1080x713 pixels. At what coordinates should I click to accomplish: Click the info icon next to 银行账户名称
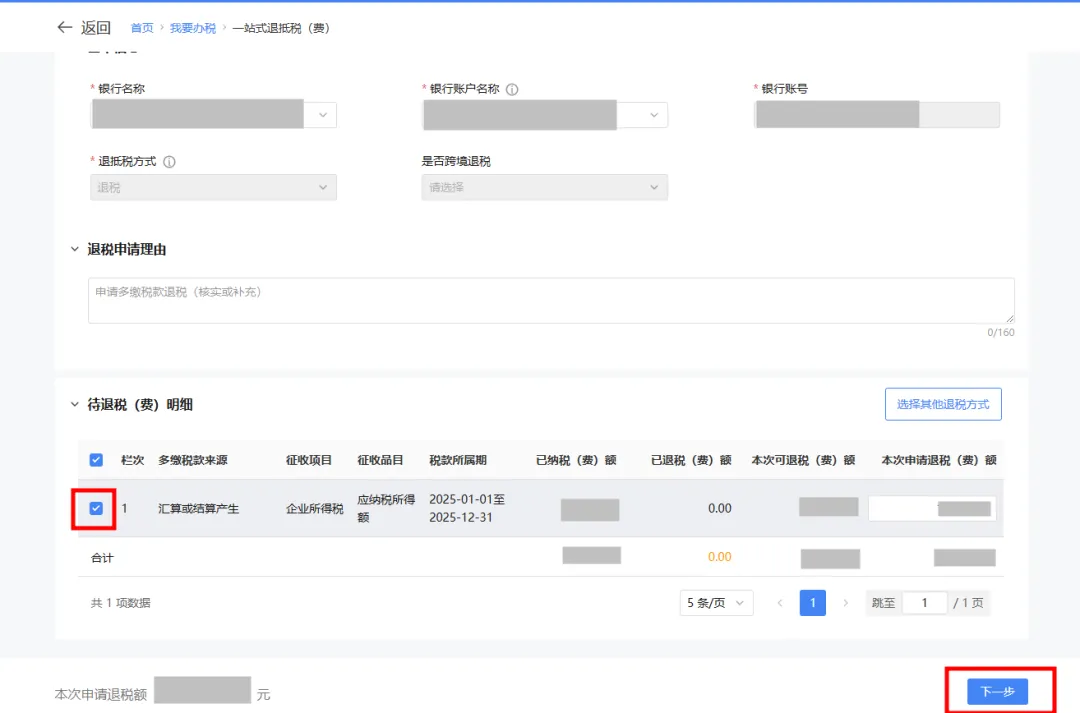(512, 89)
